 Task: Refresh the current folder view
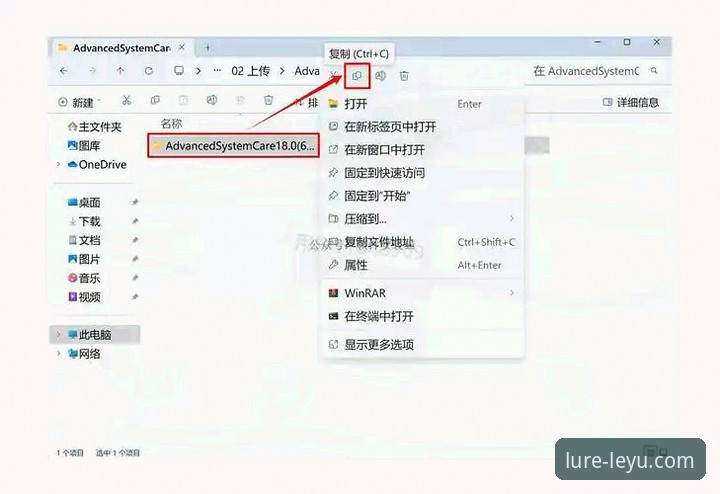[x=149, y=71]
